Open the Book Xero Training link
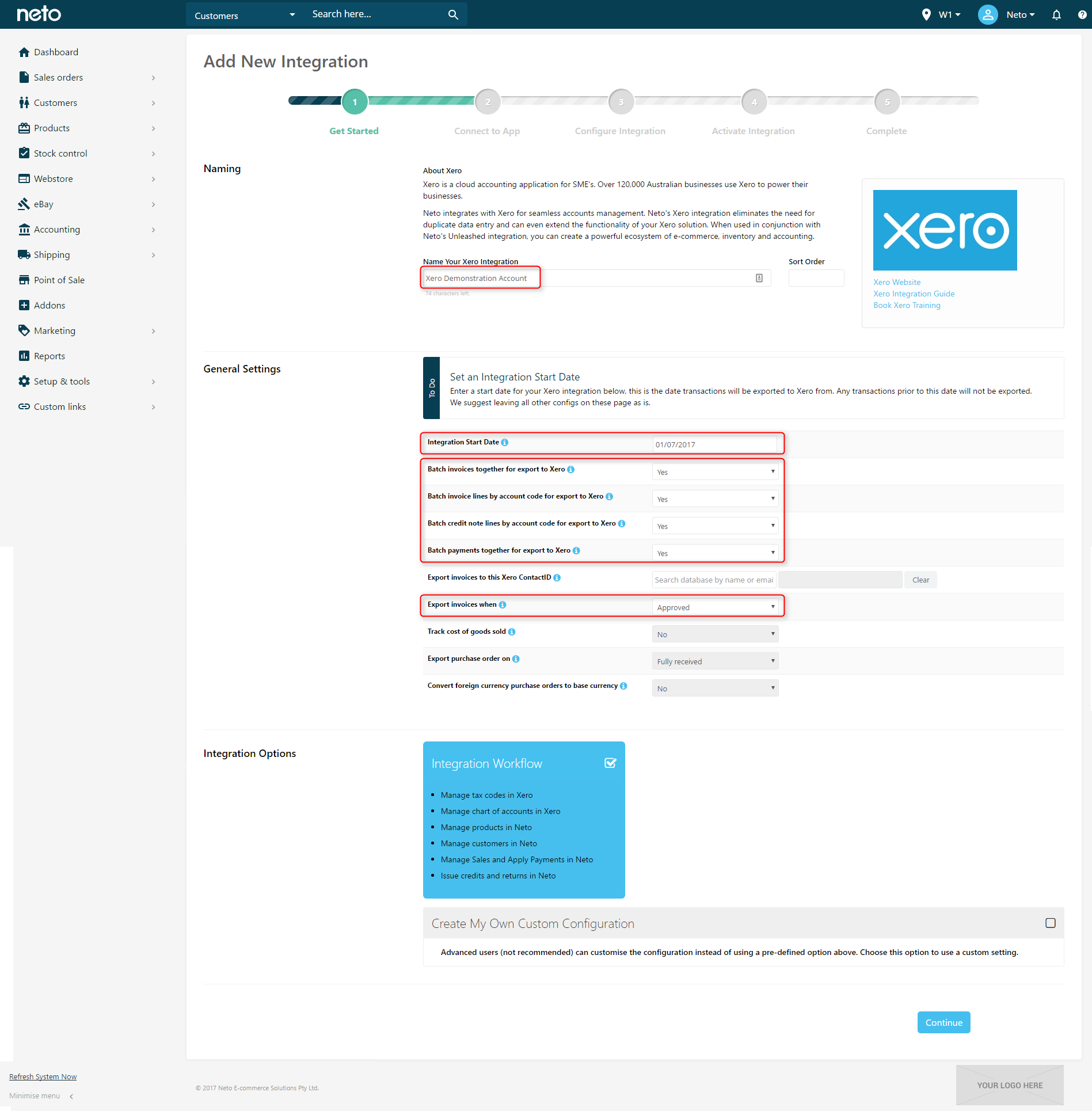 tap(907, 305)
